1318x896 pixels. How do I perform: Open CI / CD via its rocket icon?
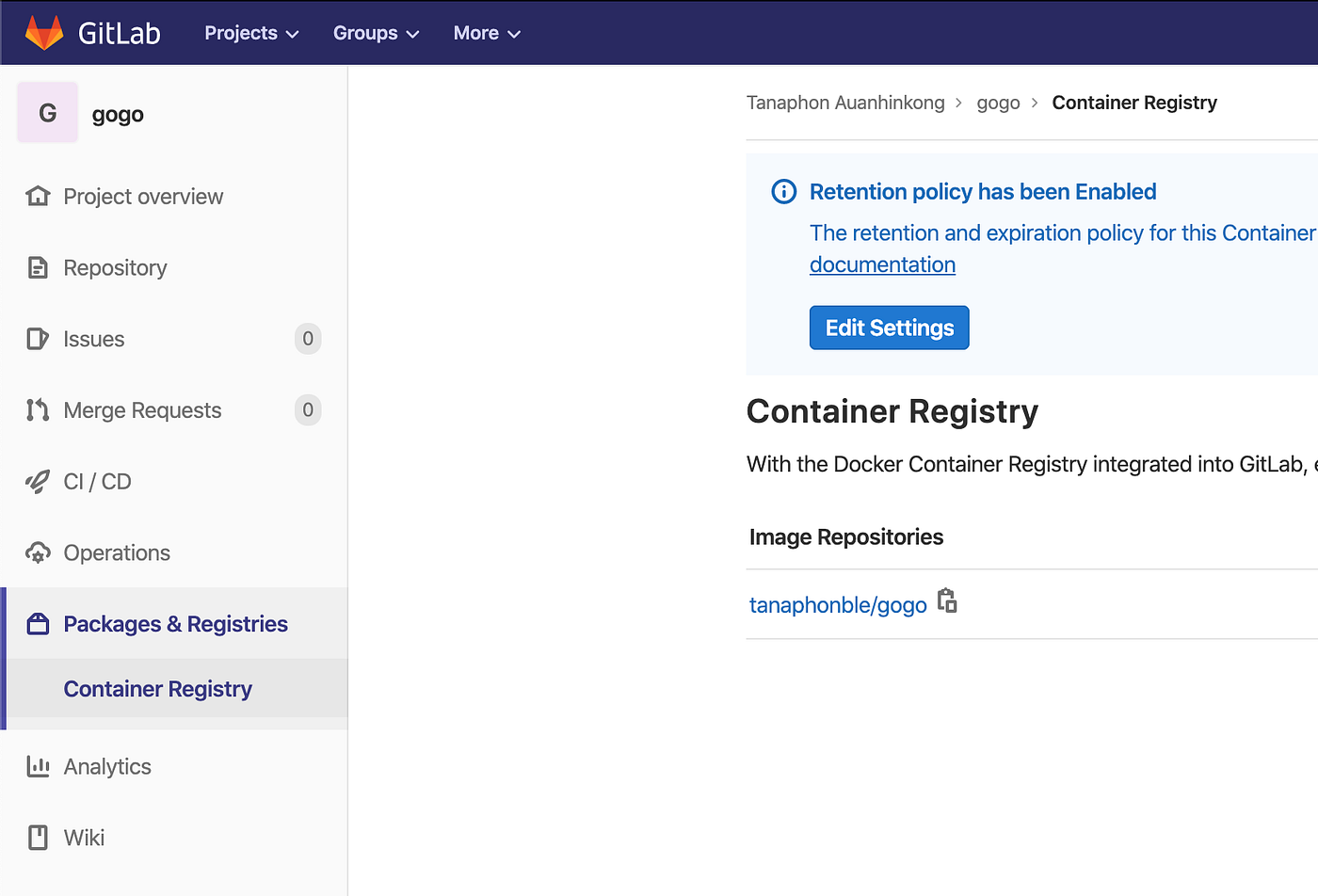[x=36, y=481]
